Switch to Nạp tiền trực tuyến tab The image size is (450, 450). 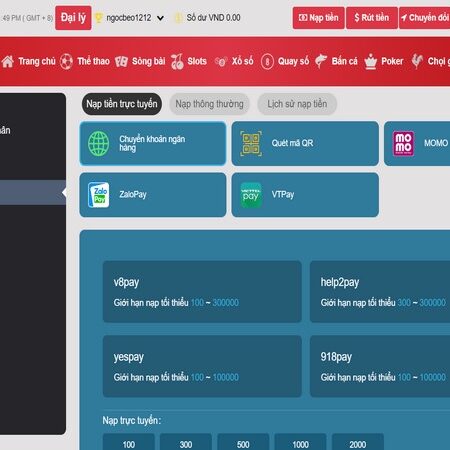122,104
